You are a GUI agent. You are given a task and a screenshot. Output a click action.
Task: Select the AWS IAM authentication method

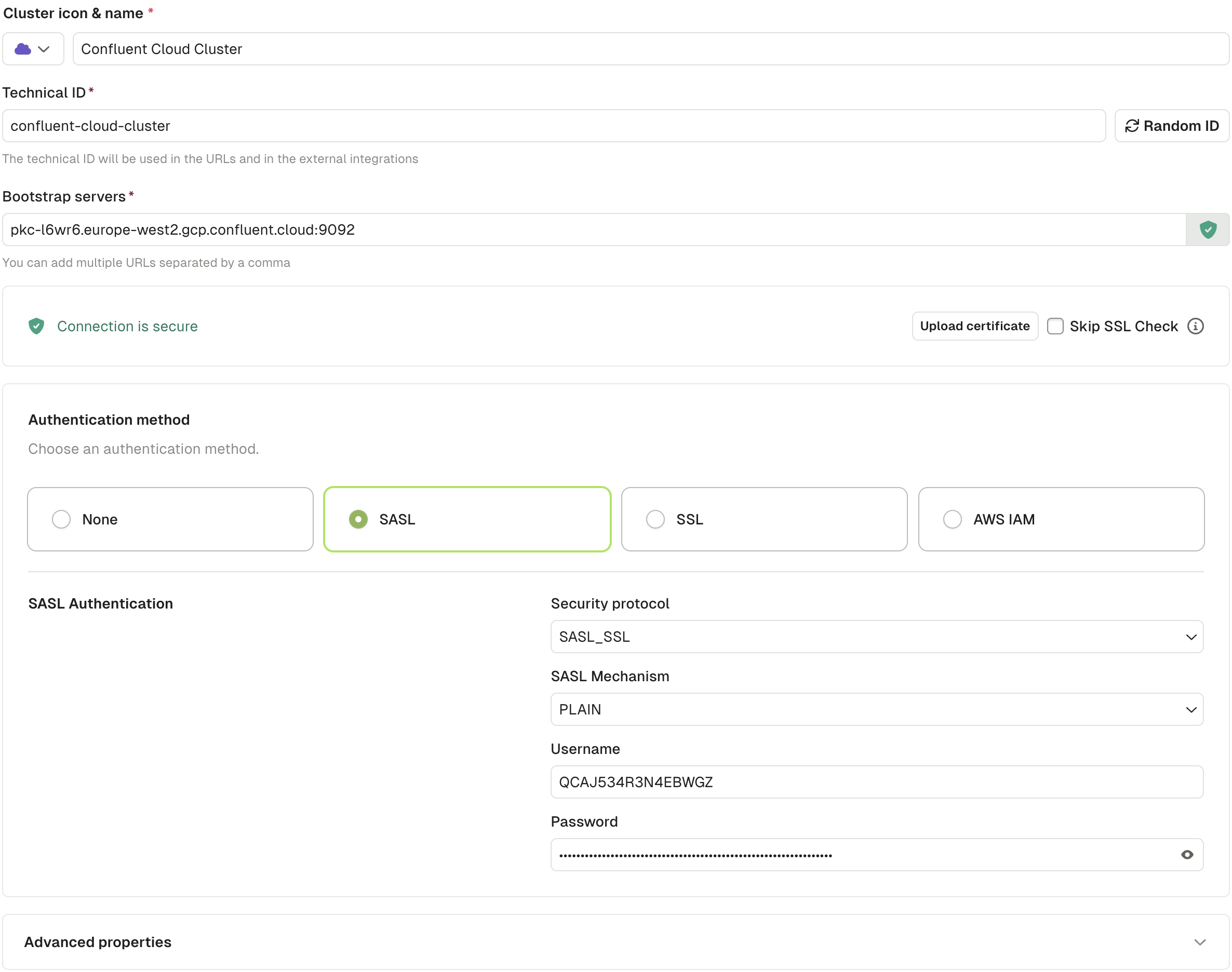1061,519
